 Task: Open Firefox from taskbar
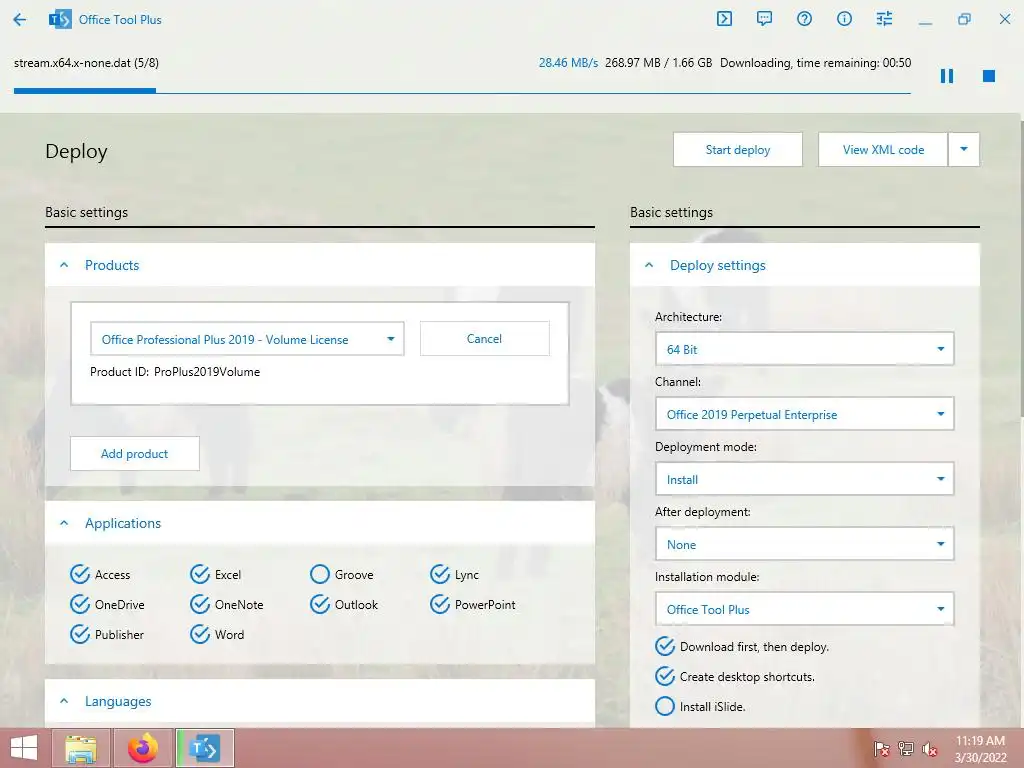(x=143, y=748)
